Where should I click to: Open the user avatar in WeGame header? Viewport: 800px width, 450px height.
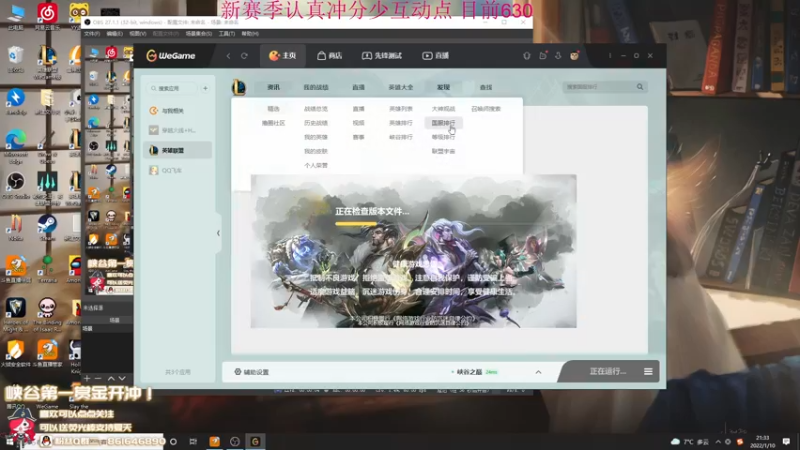pyautogui.click(x=574, y=56)
